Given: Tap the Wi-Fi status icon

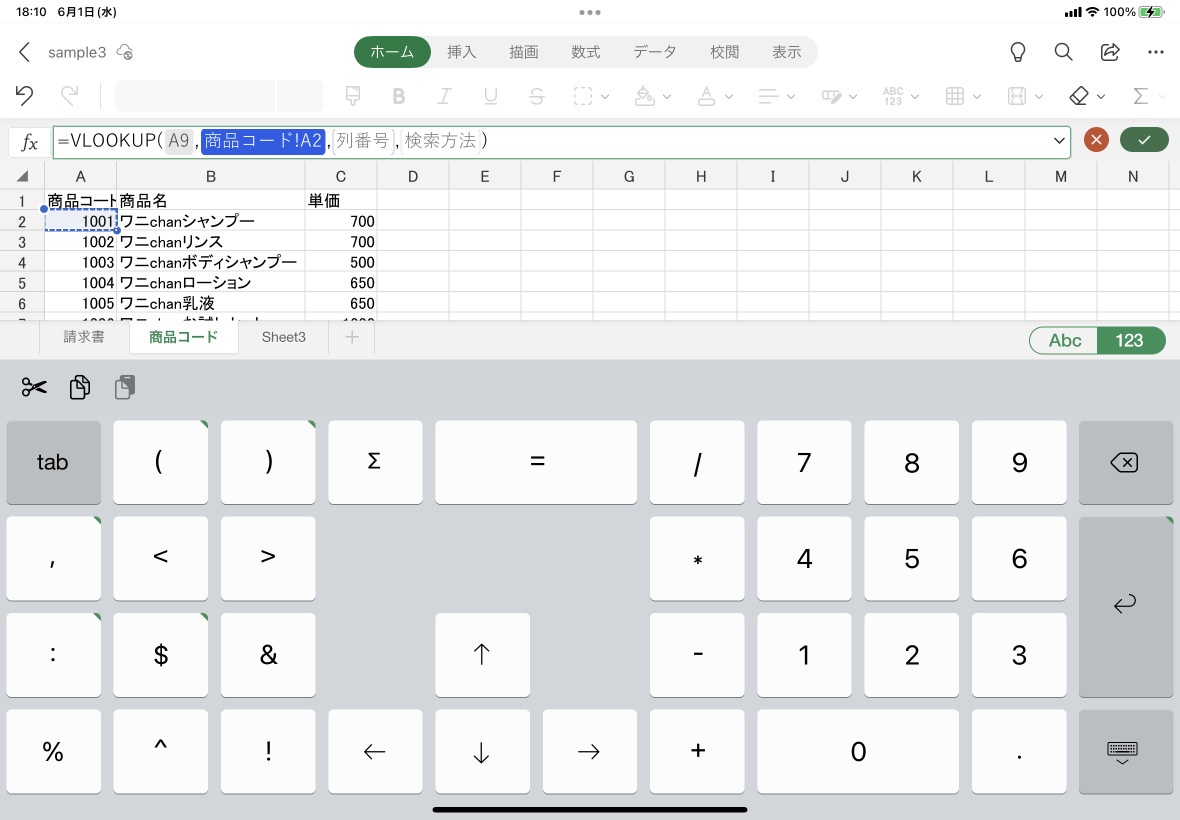Looking at the screenshot, I should coord(1093,12).
